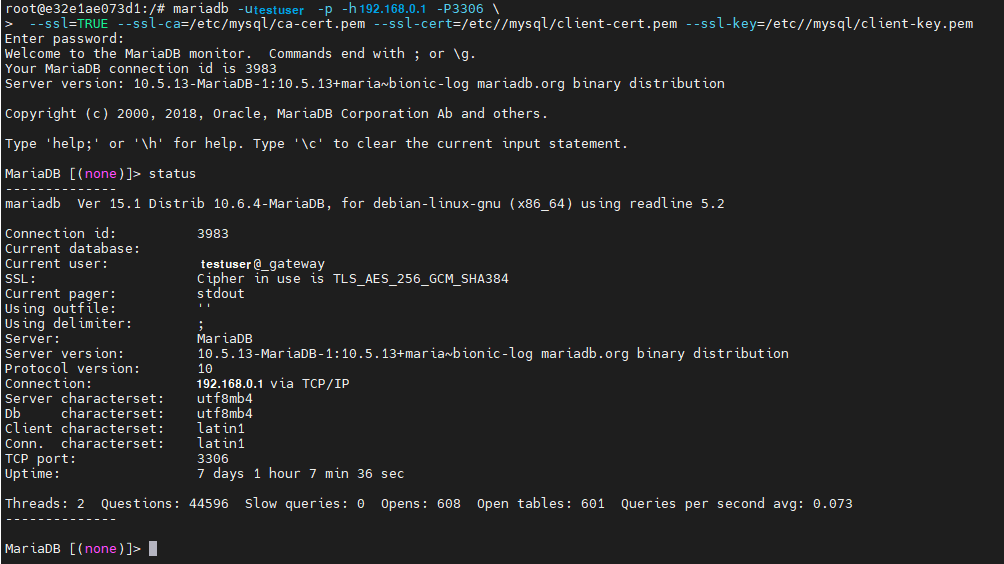
Task: Click the TCP port value '3306'
Action: [x=213, y=459]
